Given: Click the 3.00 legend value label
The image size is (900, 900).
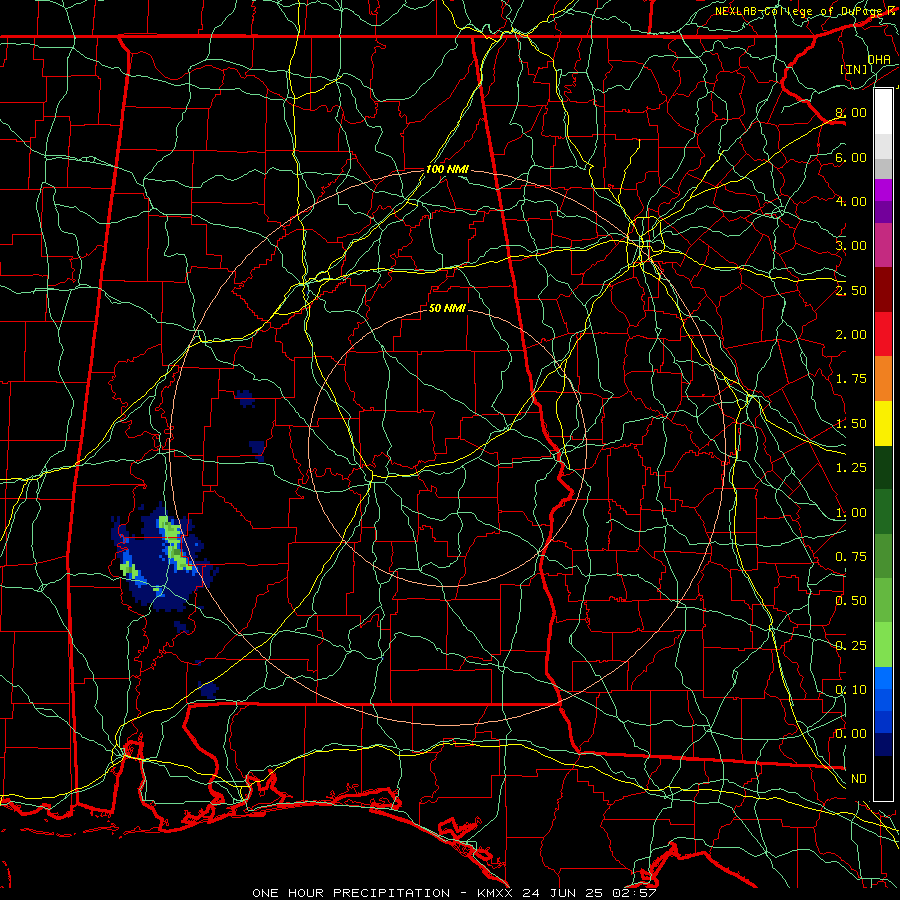Looking at the screenshot, I should pyautogui.click(x=851, y=246).
